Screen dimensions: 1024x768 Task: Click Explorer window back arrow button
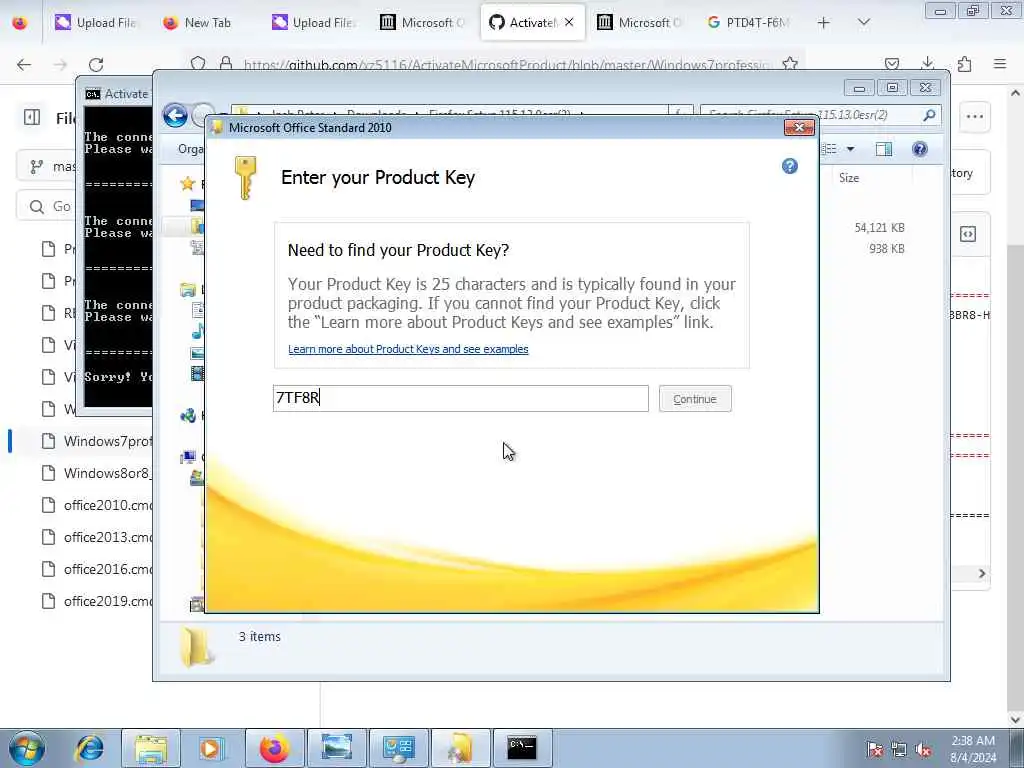pos(175,116)
